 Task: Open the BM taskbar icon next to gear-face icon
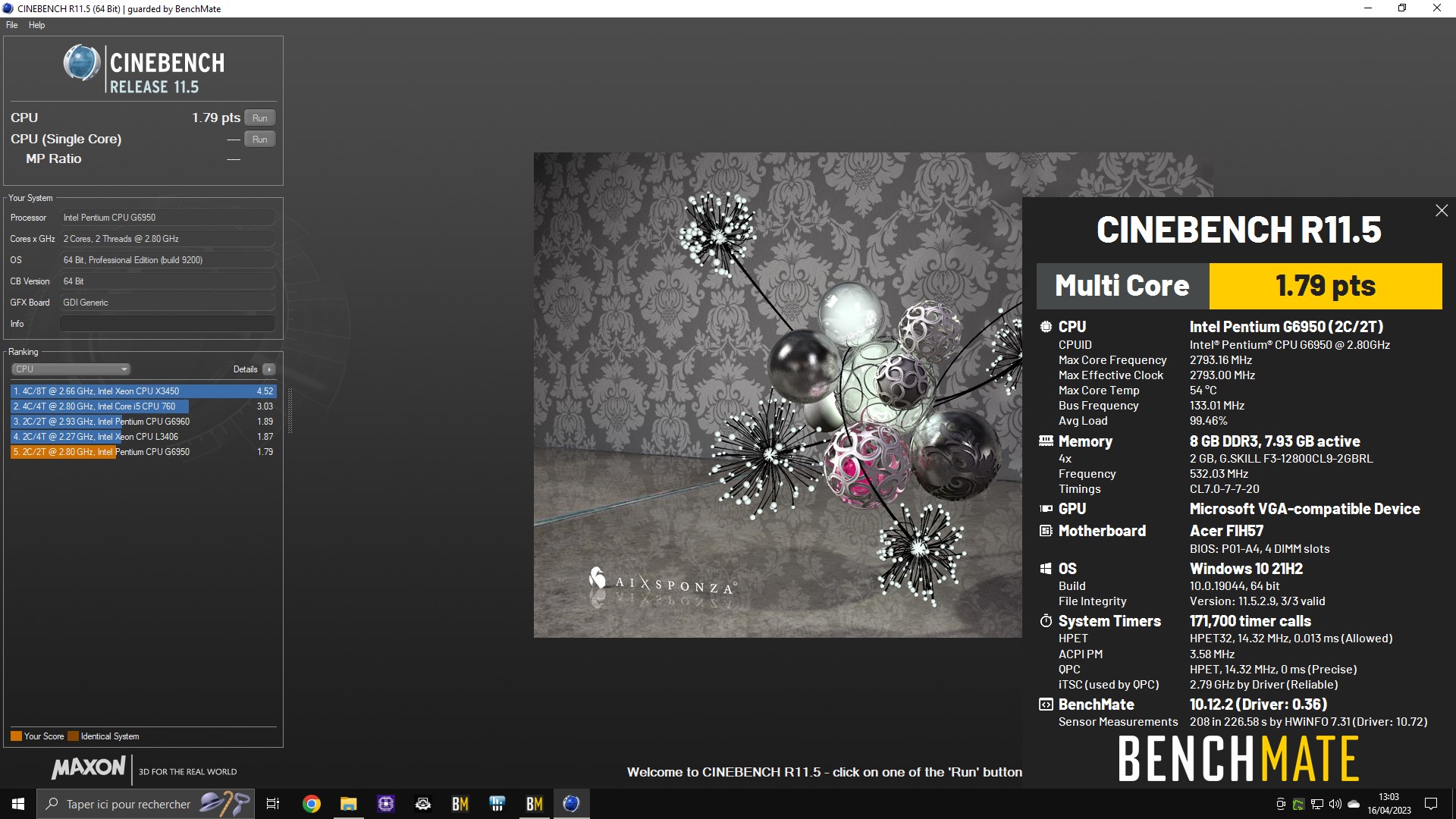pyautogui.click(x=460, y=804)
